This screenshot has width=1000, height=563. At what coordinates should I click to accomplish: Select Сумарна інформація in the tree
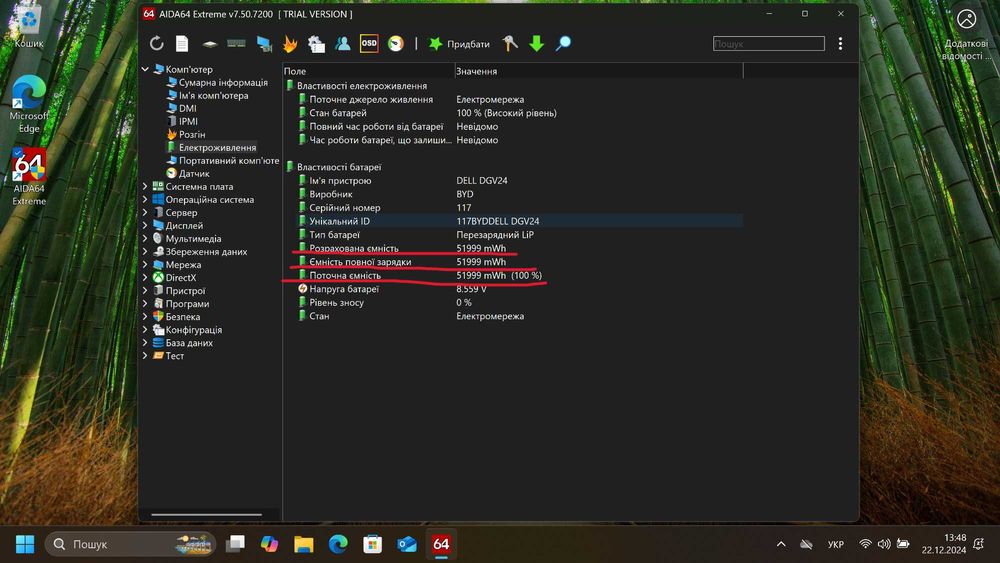pos(223,82)
